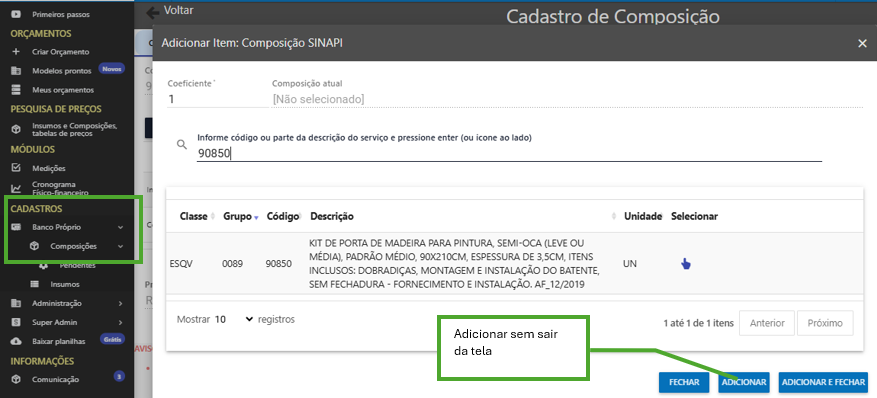Click the Cronograma Físico-financeiro chart icon
Screen dimensions: 877x398
pos(16,188)
